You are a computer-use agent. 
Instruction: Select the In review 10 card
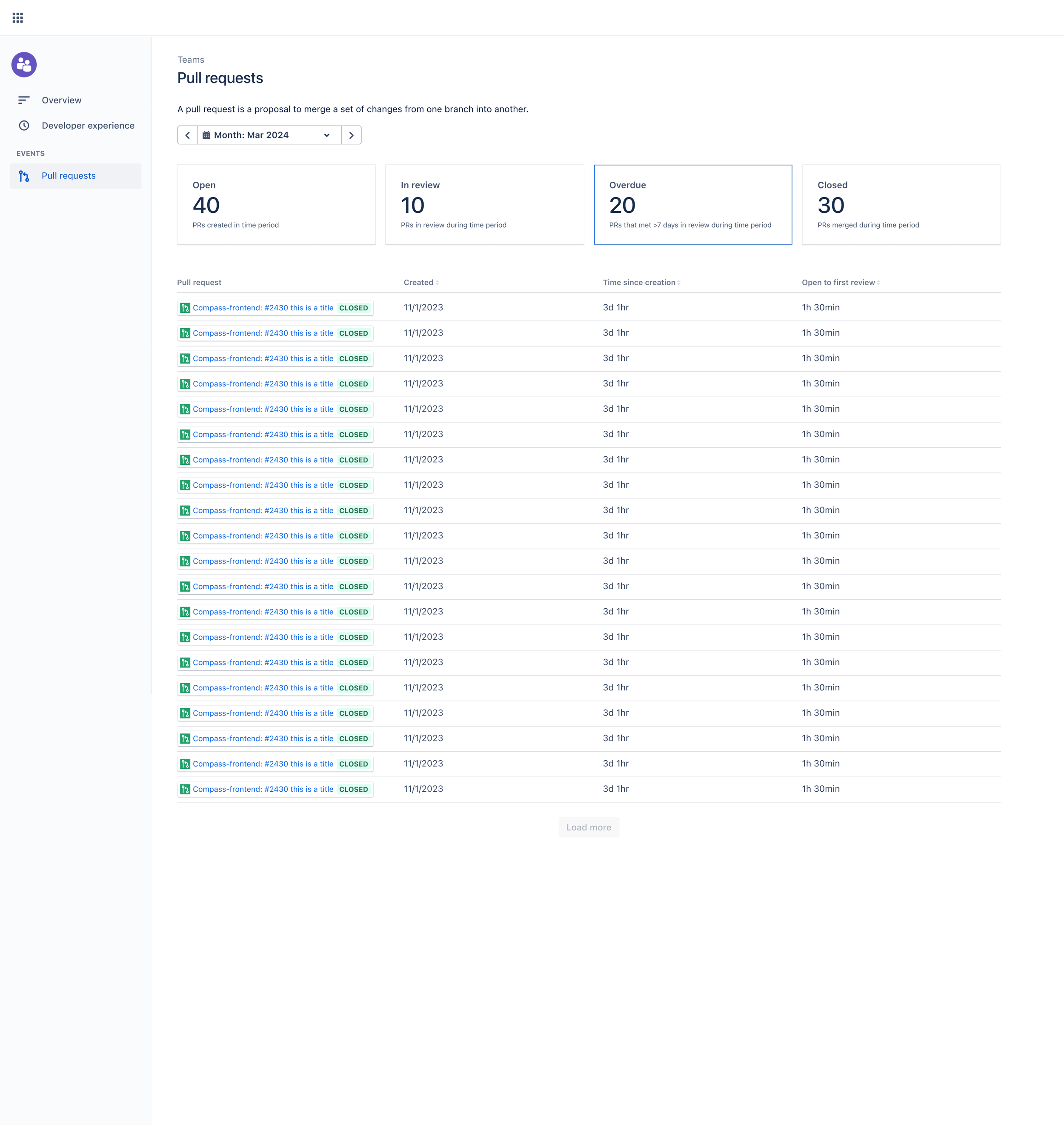point(484,205)
